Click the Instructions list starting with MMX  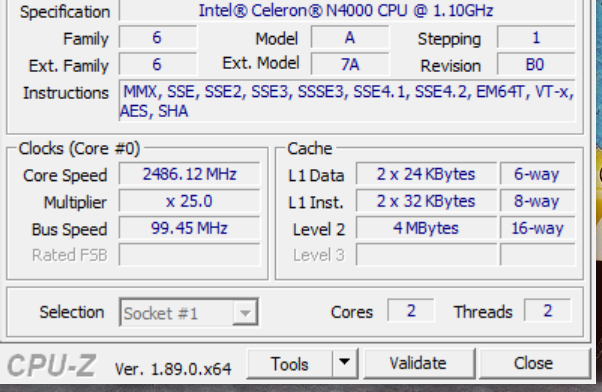(347, 101)
